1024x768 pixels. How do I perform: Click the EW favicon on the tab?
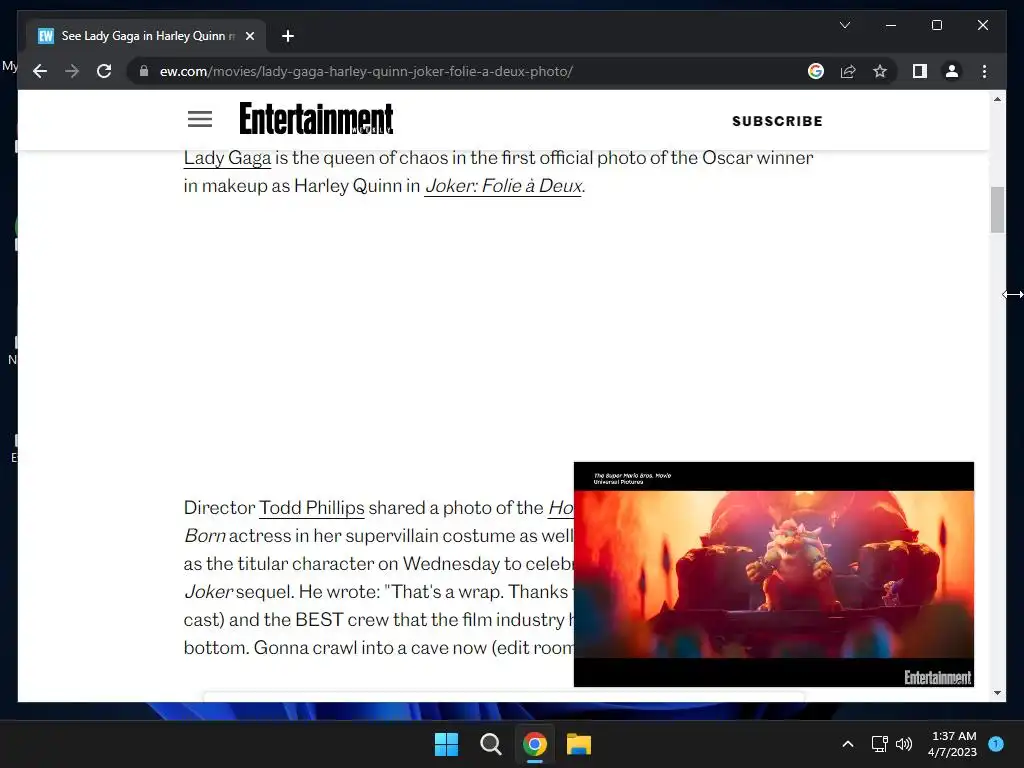46,36
